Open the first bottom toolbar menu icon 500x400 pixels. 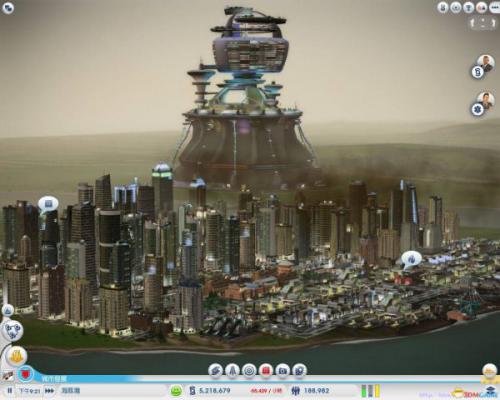click(216, 370)
